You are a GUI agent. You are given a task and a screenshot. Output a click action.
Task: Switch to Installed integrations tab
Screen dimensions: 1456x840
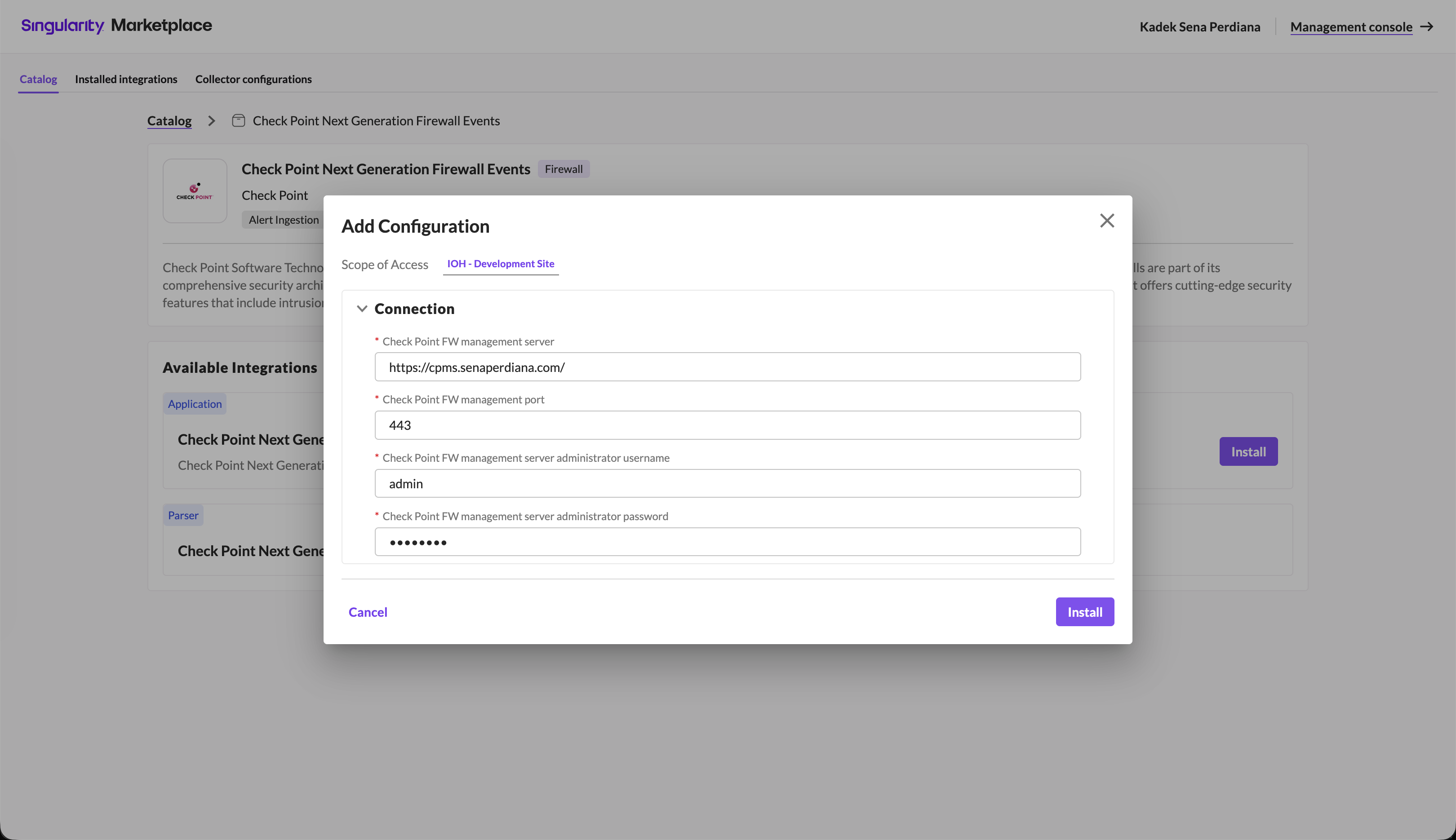pyautogui.click(x=126, y=79)
